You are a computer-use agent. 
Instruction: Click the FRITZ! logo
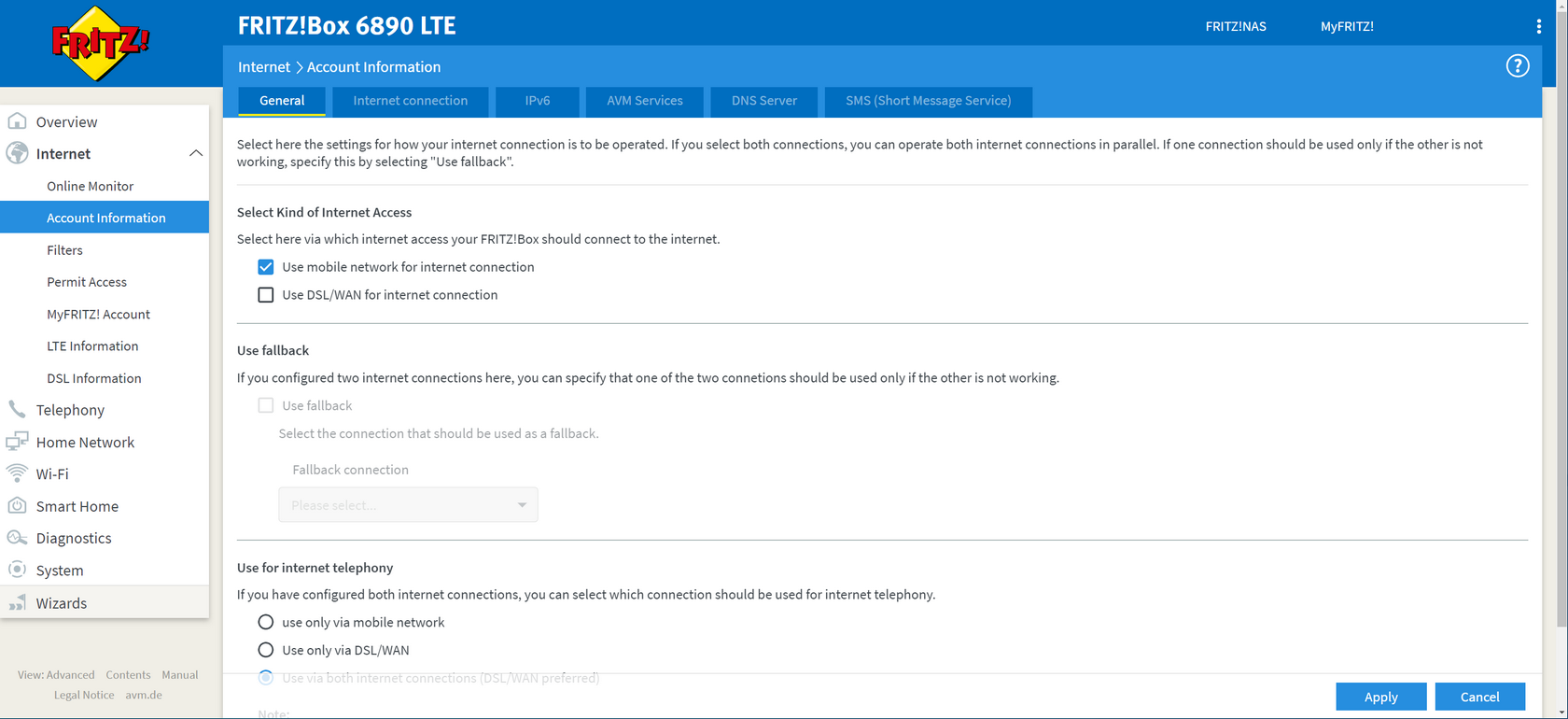click(x=100, y=43)
